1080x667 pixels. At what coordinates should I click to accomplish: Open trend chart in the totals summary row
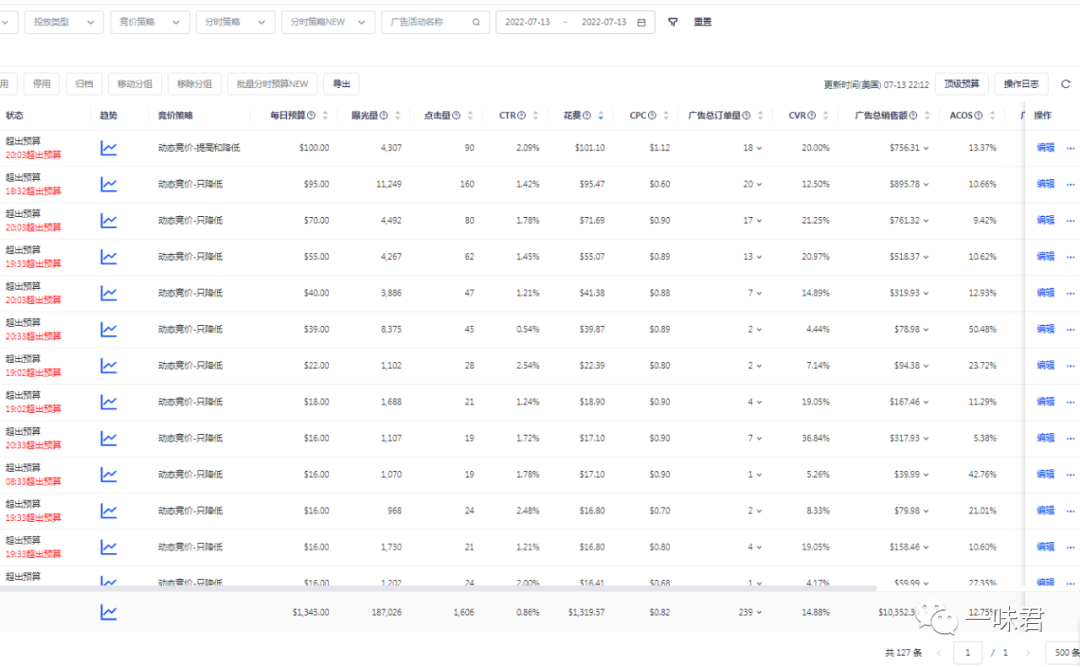pyautogui.click(x=108, y=612)
